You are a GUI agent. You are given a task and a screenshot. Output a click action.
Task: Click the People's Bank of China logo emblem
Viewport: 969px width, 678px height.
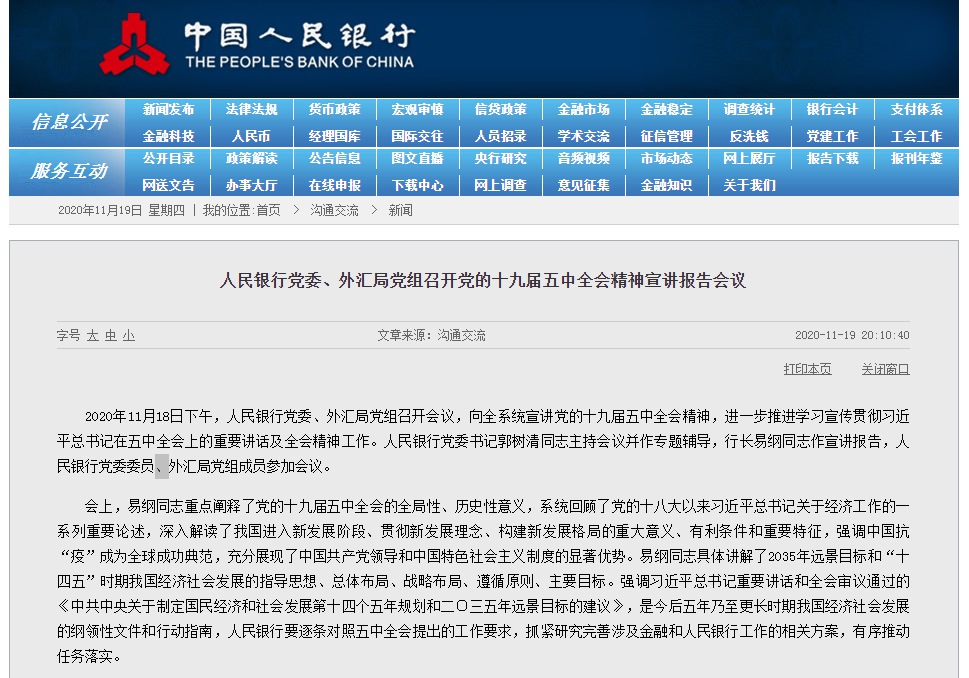[x=135, y=44]
